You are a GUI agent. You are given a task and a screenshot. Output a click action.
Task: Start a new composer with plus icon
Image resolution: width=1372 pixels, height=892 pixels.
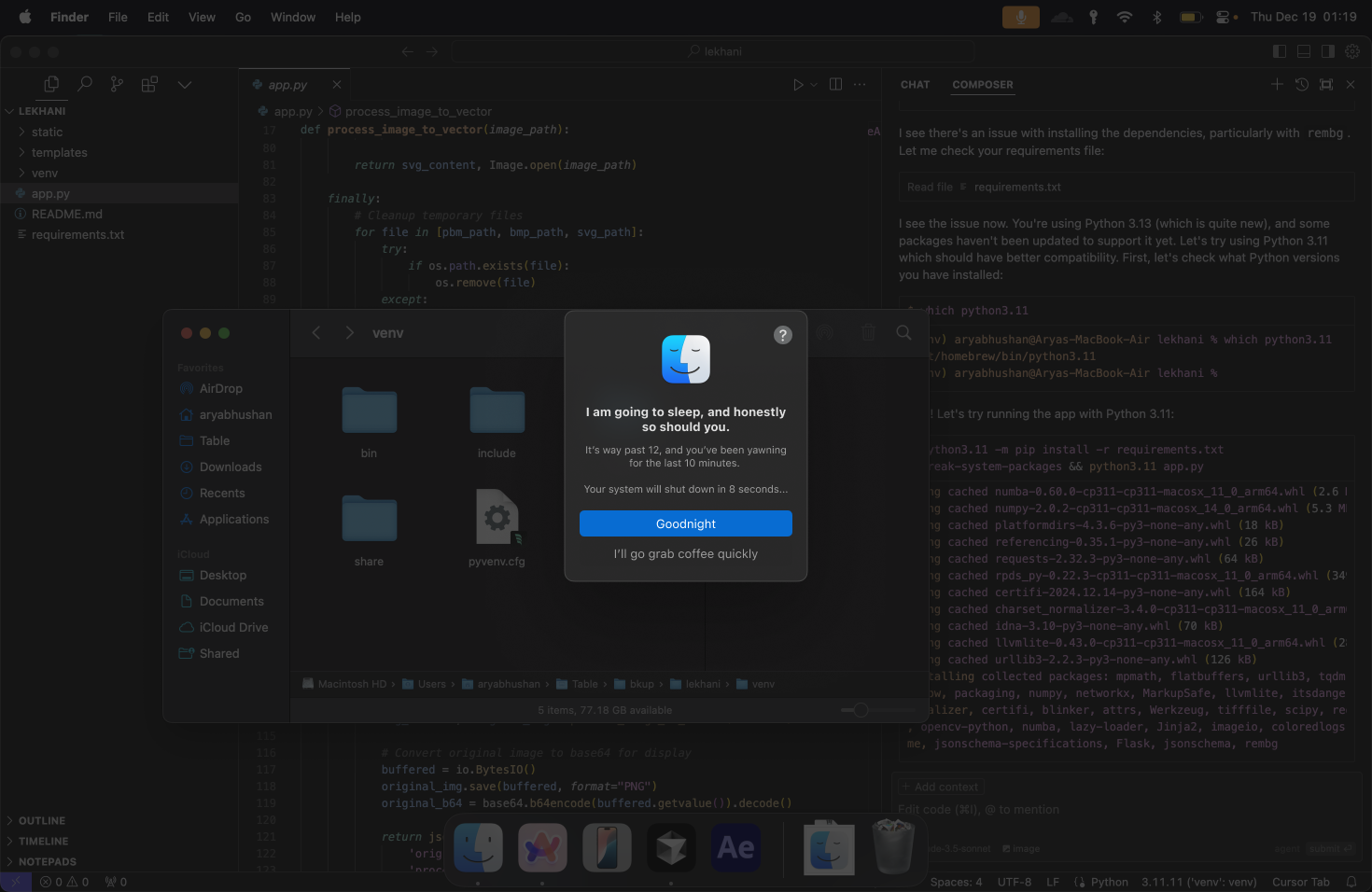pos(1277,84)
